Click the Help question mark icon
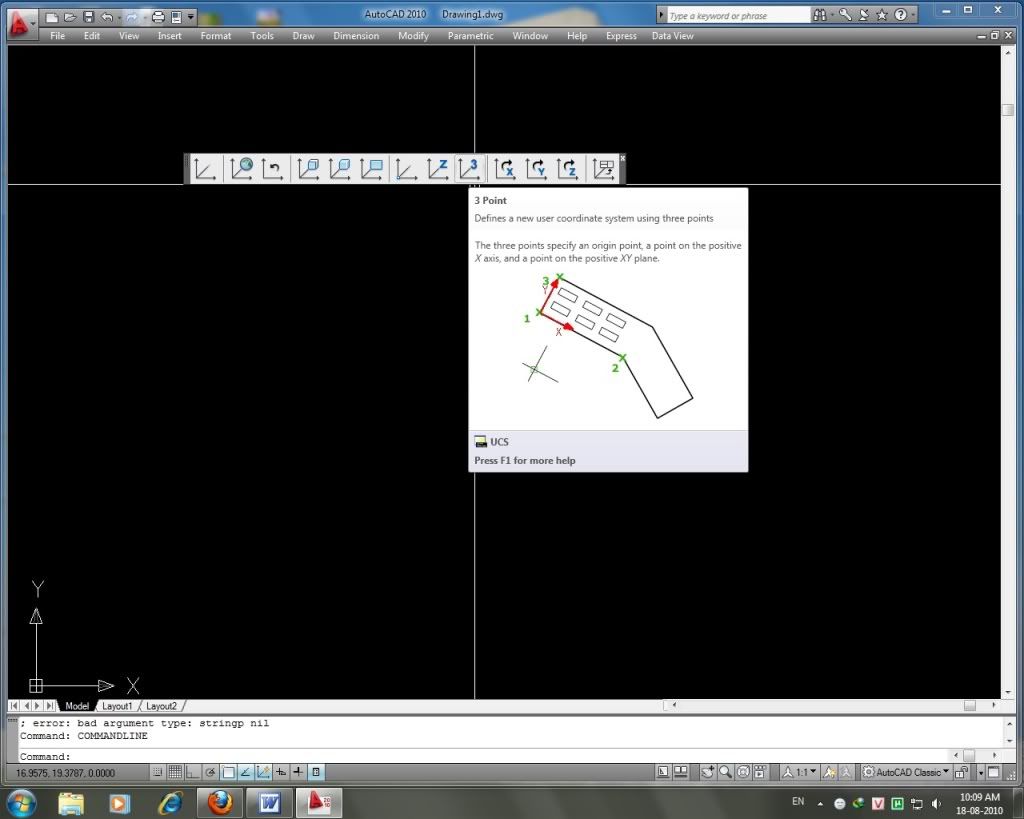1024x819 pixels. click(x=901, y=15)
